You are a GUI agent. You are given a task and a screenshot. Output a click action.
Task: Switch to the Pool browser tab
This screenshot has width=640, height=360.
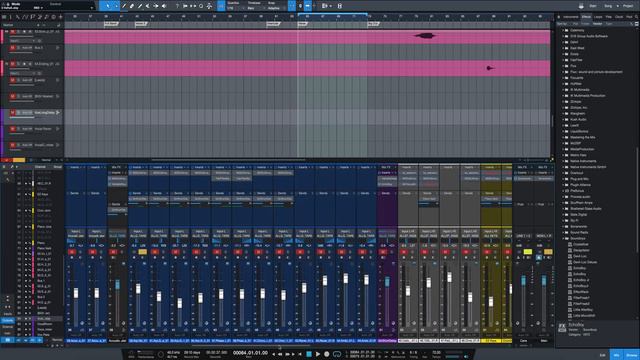pyautogui.click(x=629, y=17)
